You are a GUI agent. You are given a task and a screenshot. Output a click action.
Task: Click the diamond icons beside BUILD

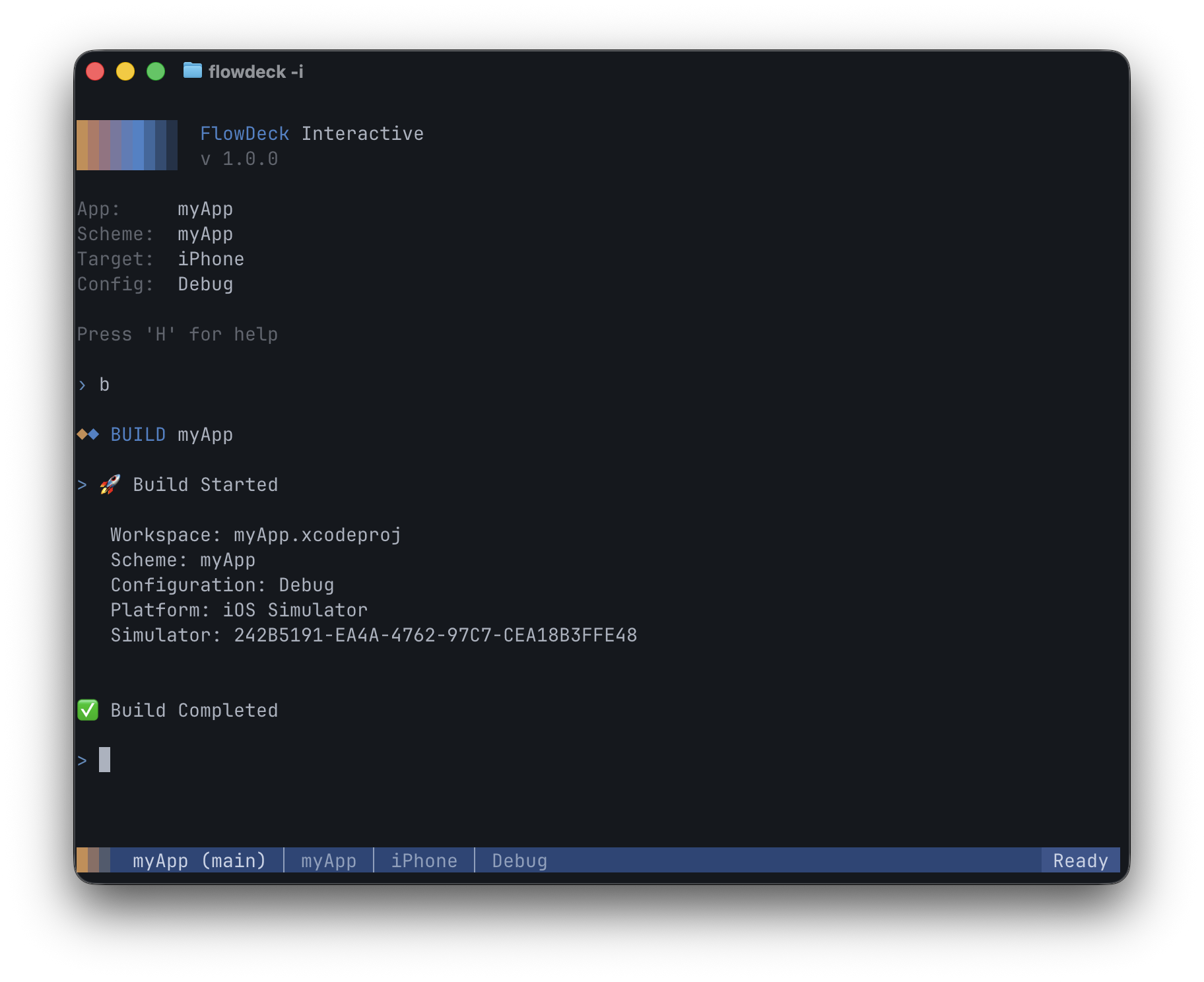click(88, 434)
